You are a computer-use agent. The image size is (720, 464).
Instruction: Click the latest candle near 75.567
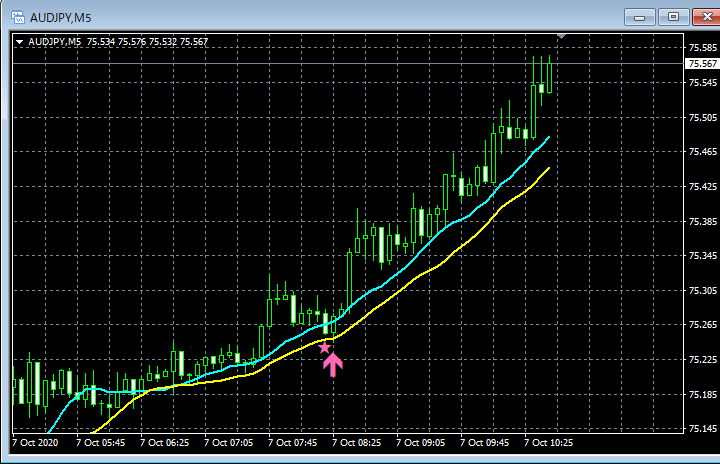pos(549,78)
